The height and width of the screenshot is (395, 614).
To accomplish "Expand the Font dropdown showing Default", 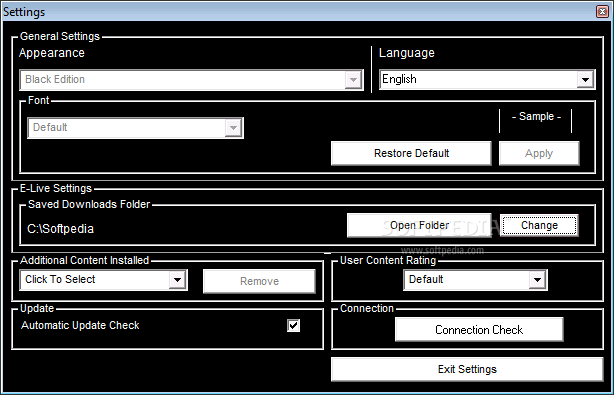I will click(135, 128).
